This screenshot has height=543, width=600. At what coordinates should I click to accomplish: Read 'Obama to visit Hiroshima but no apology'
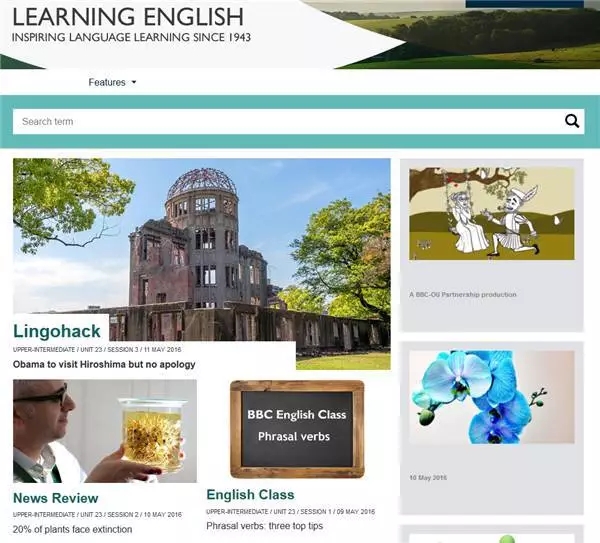coord(104,365)
